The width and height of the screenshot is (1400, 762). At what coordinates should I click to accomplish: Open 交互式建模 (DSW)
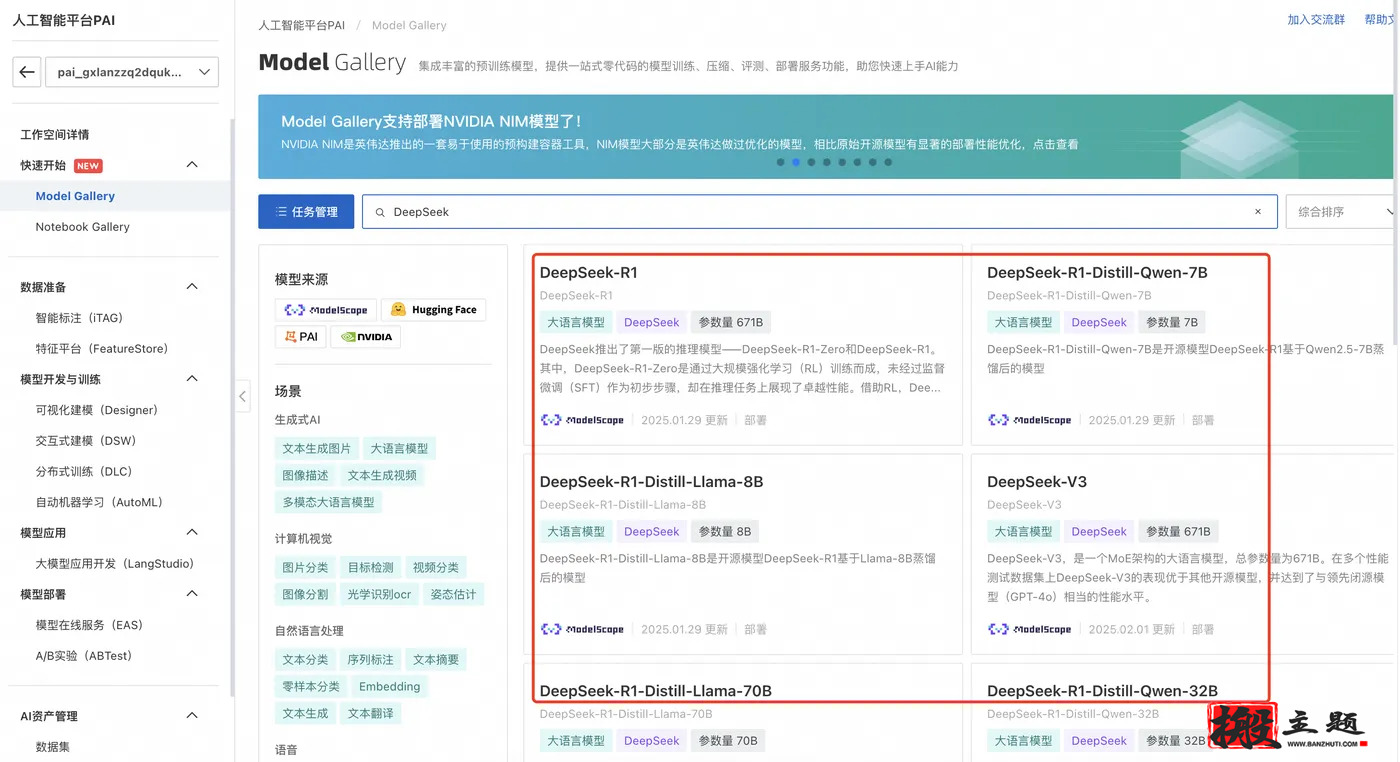[85, 441]
